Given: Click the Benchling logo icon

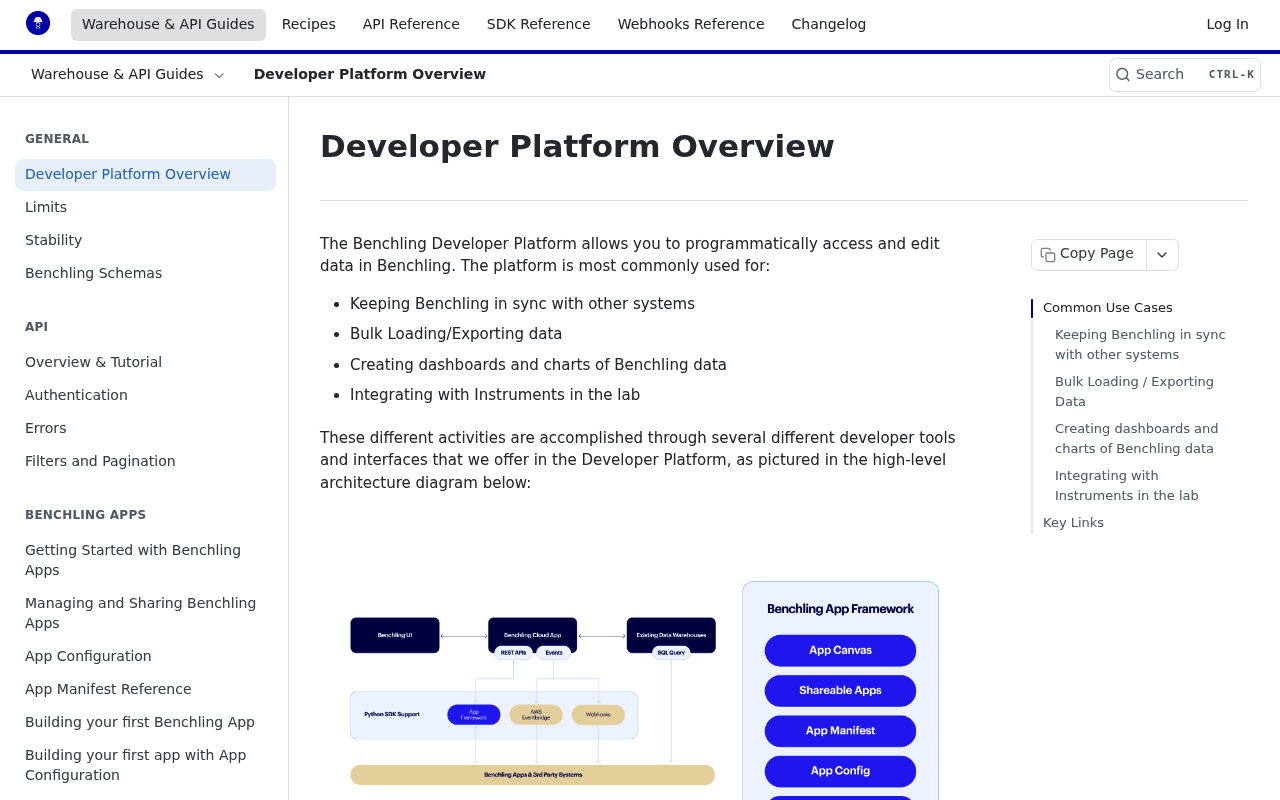Looking at the screenshot, I should (38, 23).
